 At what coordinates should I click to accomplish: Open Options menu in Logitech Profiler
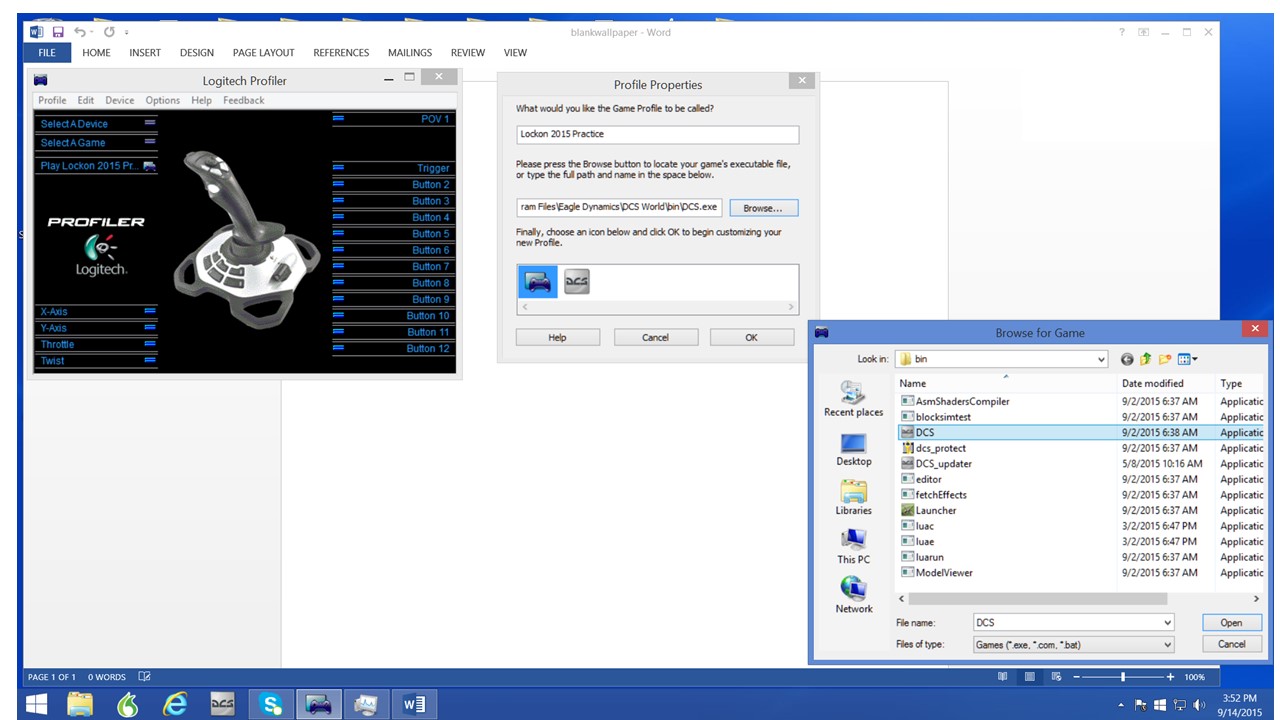163,100
